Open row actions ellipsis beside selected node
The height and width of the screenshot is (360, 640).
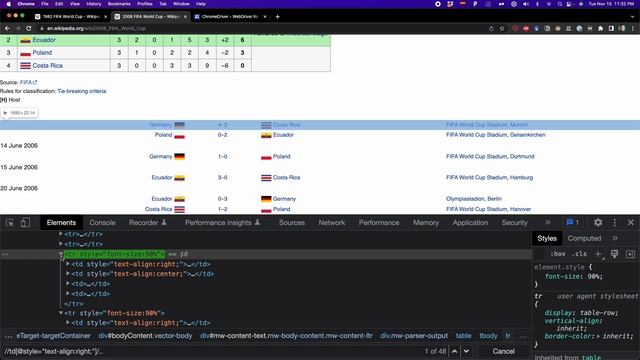click(x=5, y=254)
